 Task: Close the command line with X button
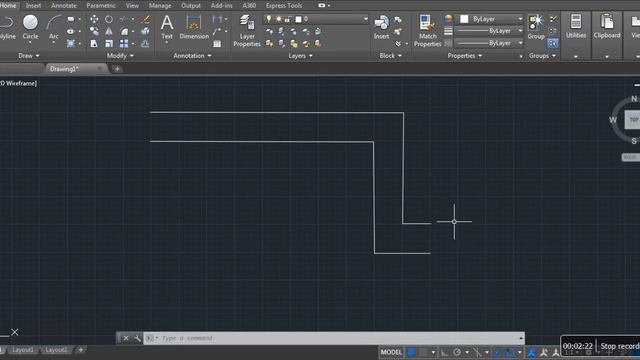coord(126,338)
